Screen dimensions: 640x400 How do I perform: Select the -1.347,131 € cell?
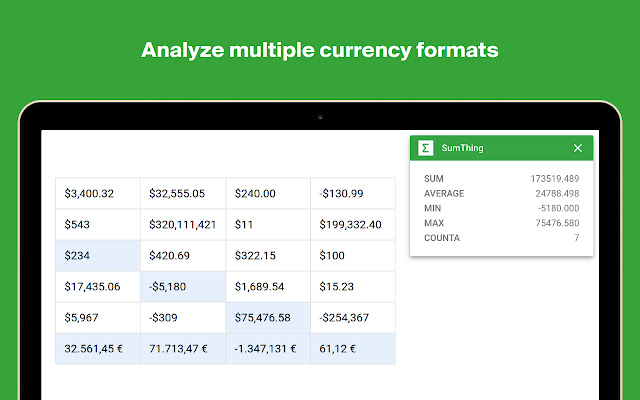(x=268, y=348)
